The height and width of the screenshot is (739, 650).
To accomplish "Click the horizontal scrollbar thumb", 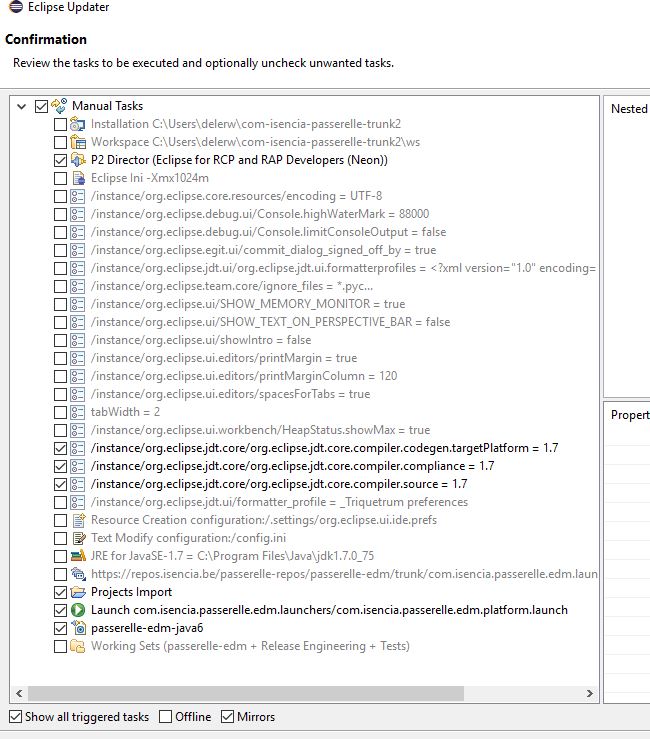I will [x=246, y=693].
